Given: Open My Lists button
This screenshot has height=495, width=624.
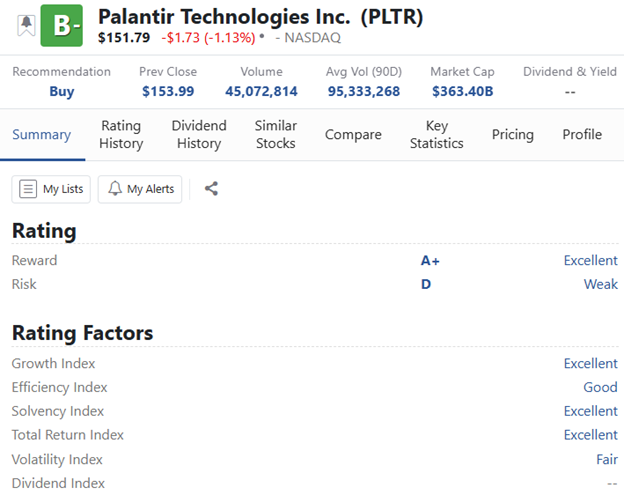Looking at the screenshot, I should click(51, 189).
